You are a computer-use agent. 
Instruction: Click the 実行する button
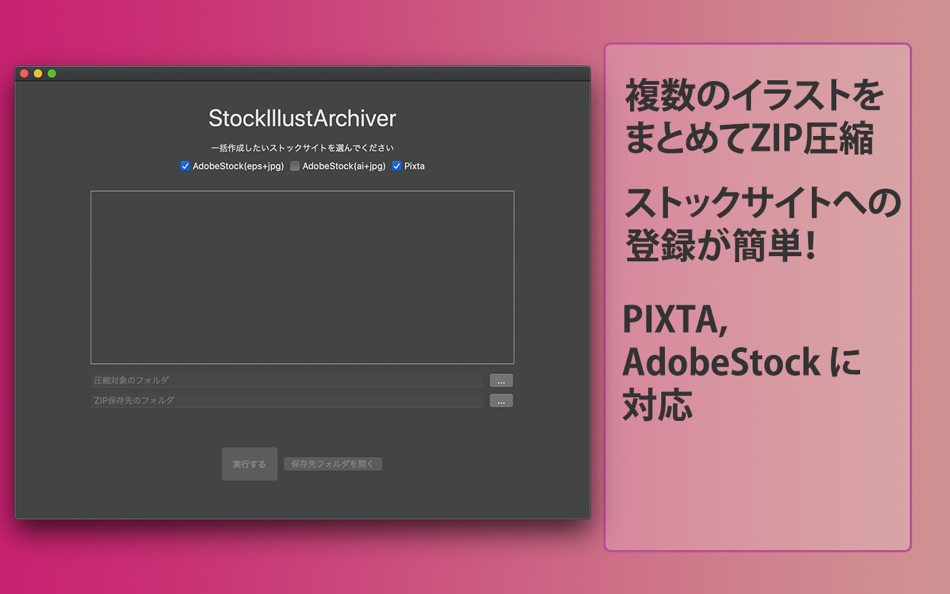coord(250,464)
